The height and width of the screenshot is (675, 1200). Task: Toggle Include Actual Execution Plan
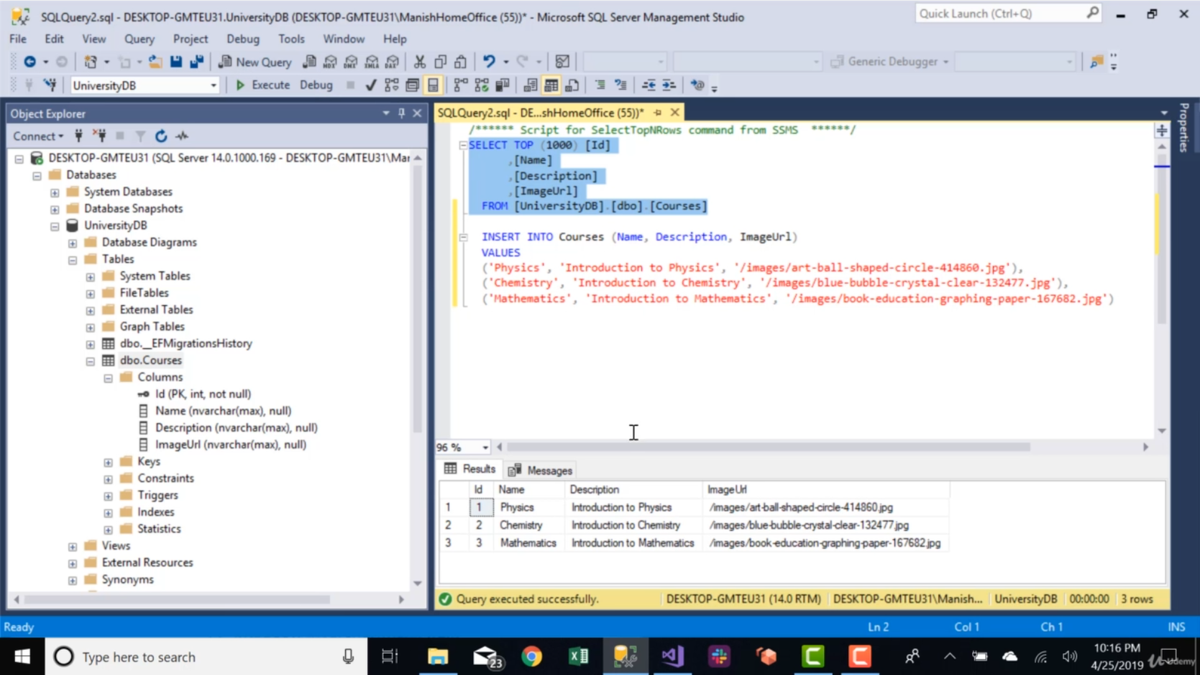click(x=460, y=86)
